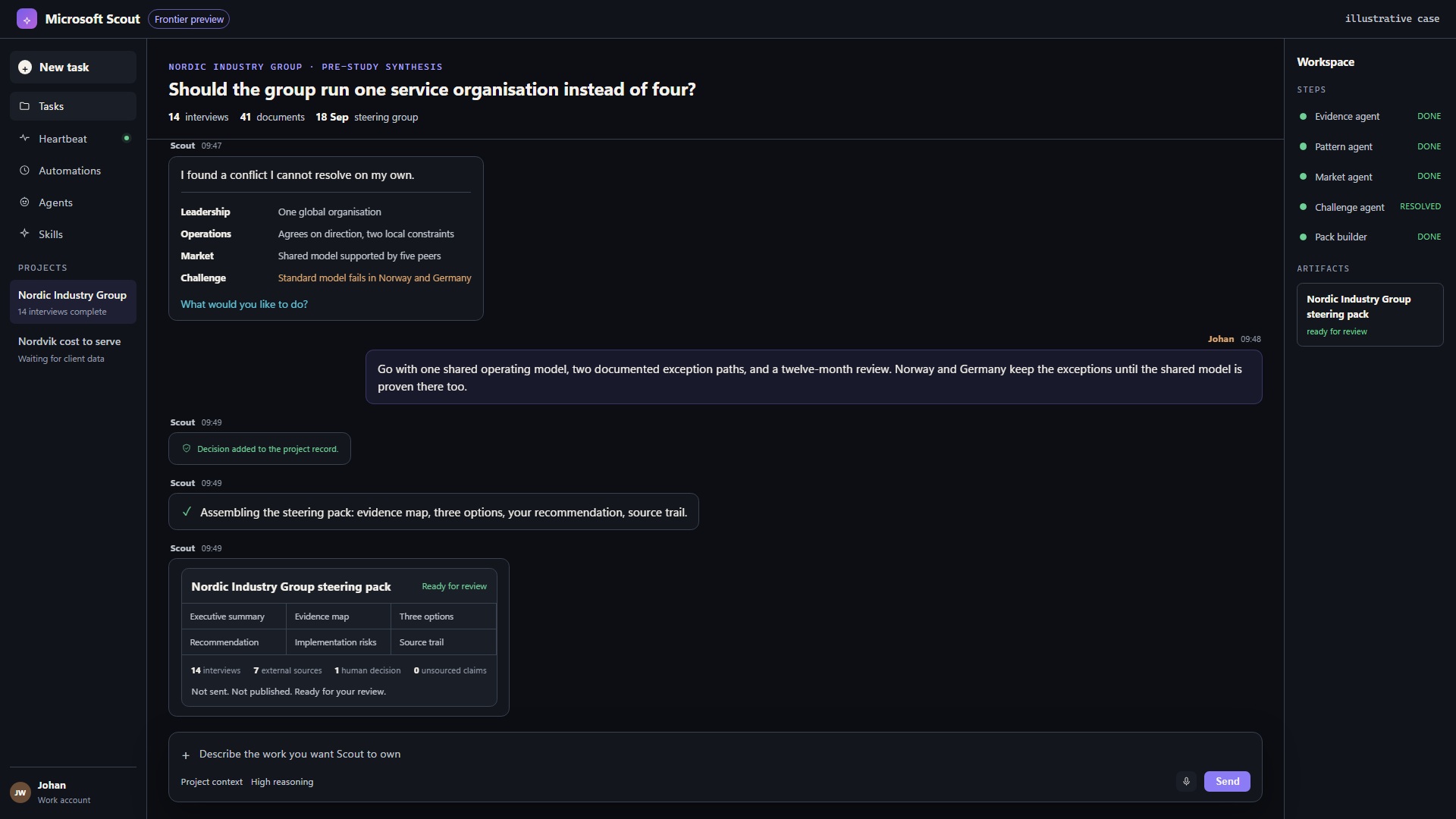Viewport: 1456px width, 819px height.
Task: Click the Tasks folder icon
Action: (x=24, y=106)
